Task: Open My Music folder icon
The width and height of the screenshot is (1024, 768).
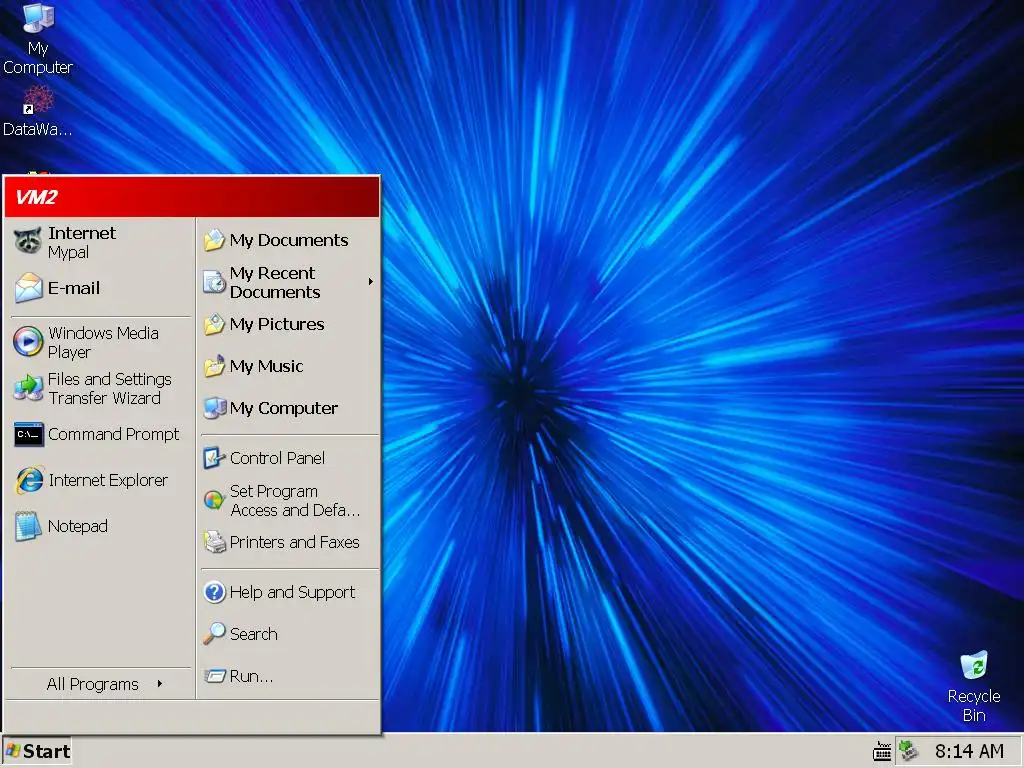Action: pos(214,366)
